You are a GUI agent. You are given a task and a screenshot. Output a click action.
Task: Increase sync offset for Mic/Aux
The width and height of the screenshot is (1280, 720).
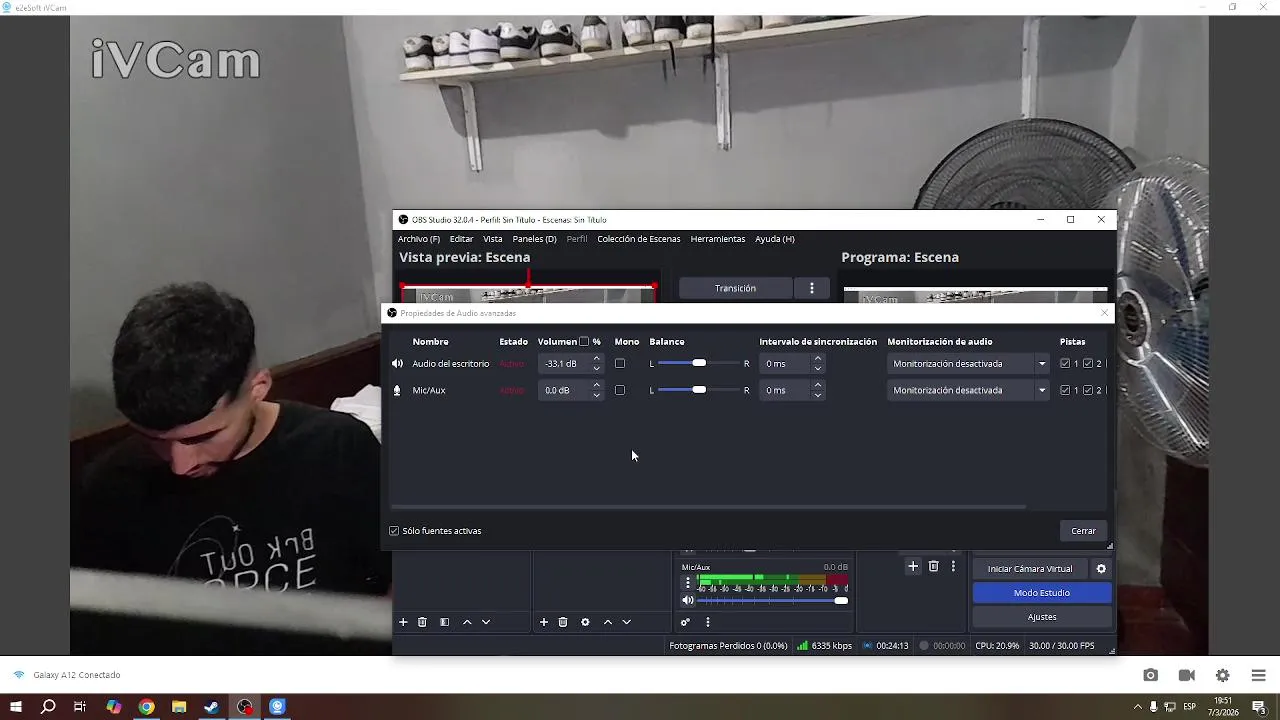point(818,386)
